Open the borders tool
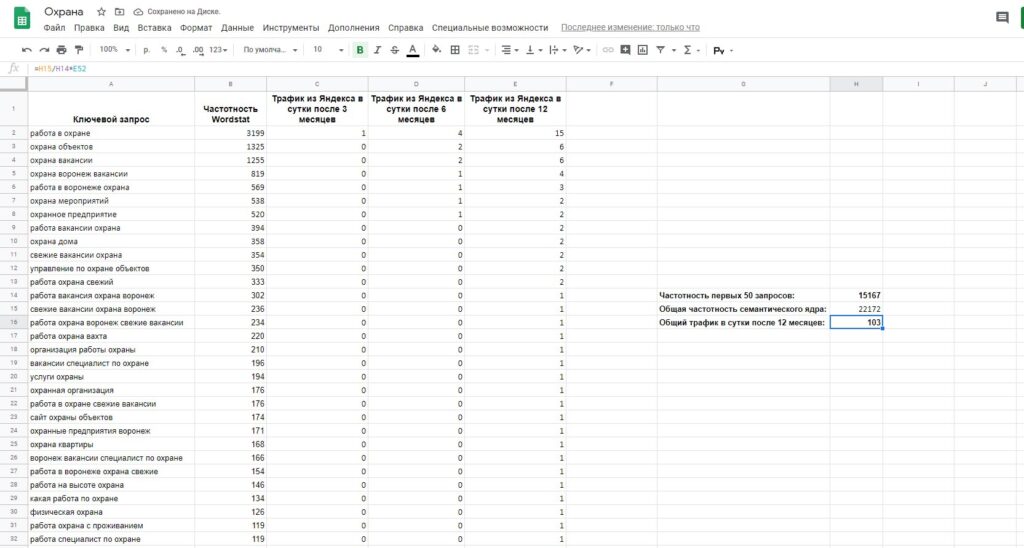The width and height of the screenshot is (1024, 548). (455, 49)
